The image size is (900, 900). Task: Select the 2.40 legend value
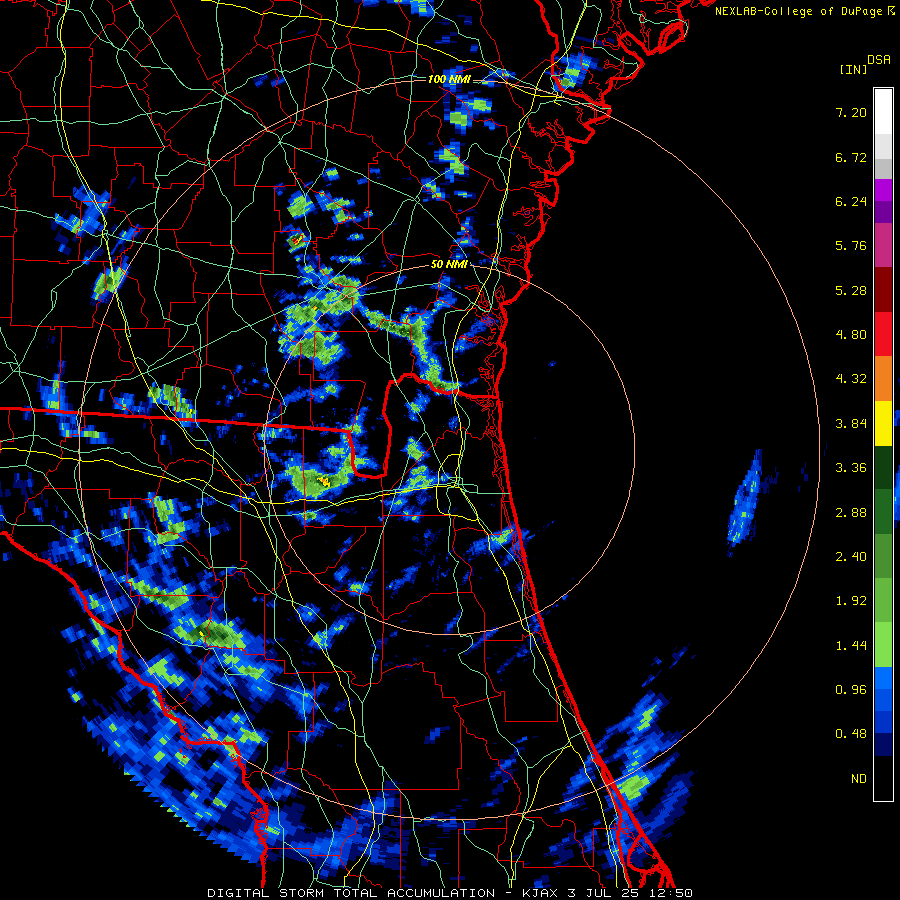pos(851,557)
